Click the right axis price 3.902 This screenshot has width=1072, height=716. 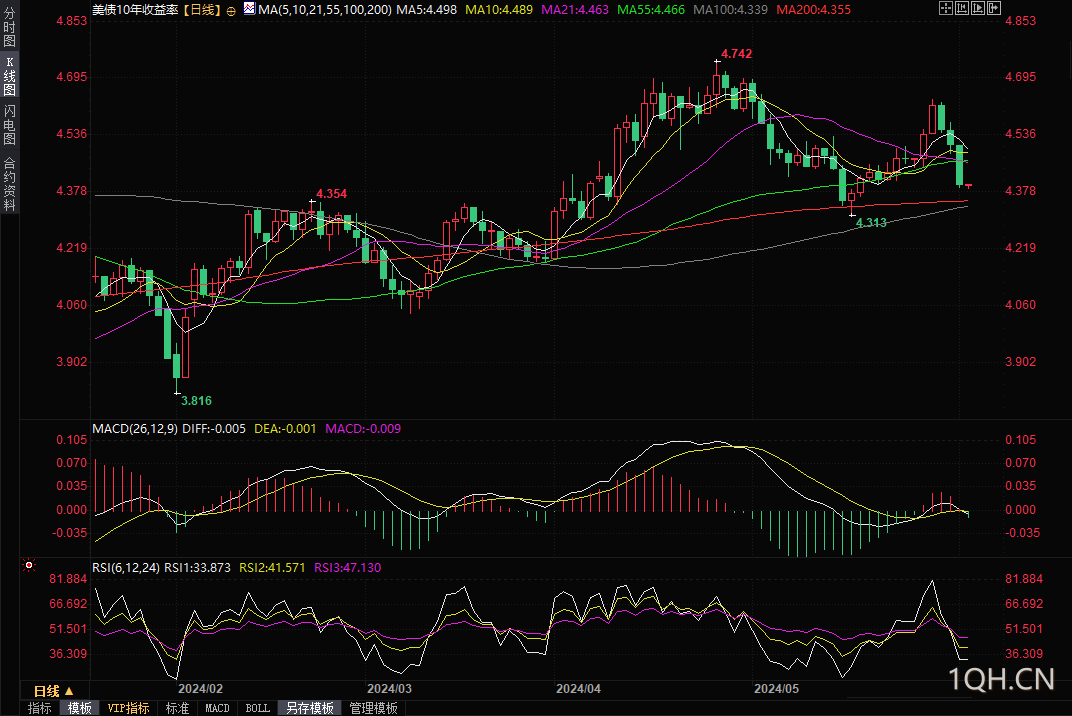[1020, 362]
